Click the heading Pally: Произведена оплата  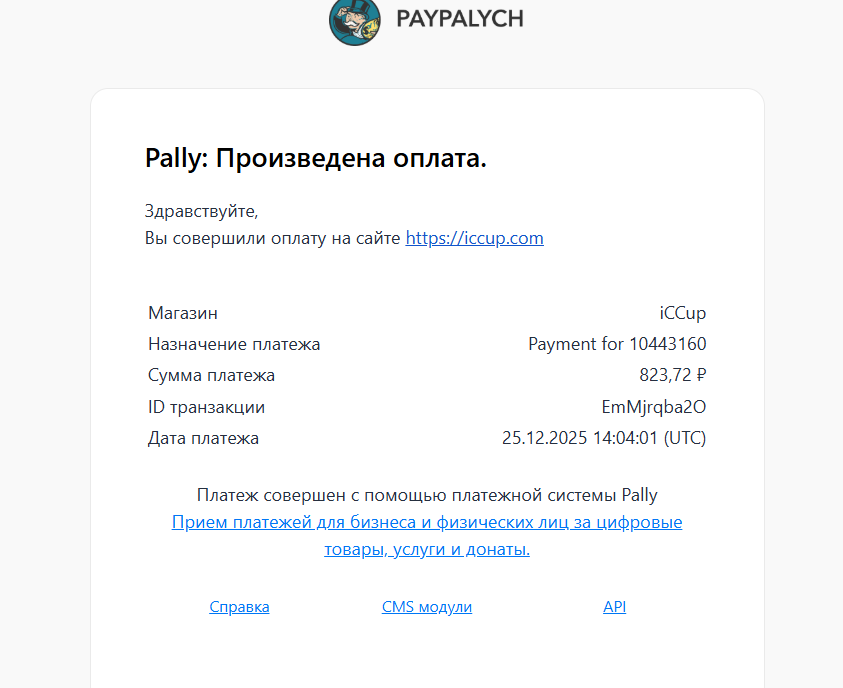point(316,158)
